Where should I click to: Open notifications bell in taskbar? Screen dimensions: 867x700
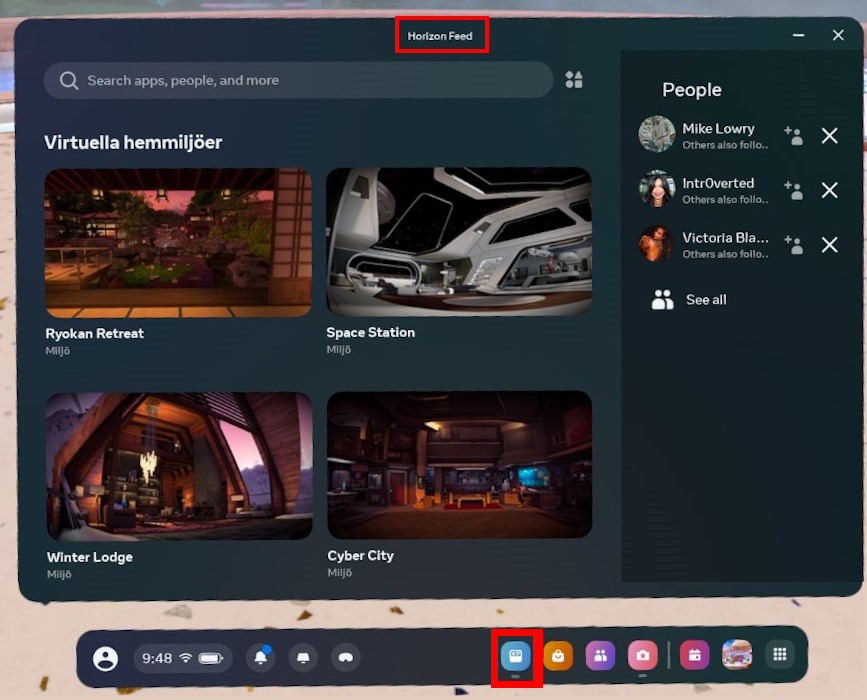[x=261, y=657]
